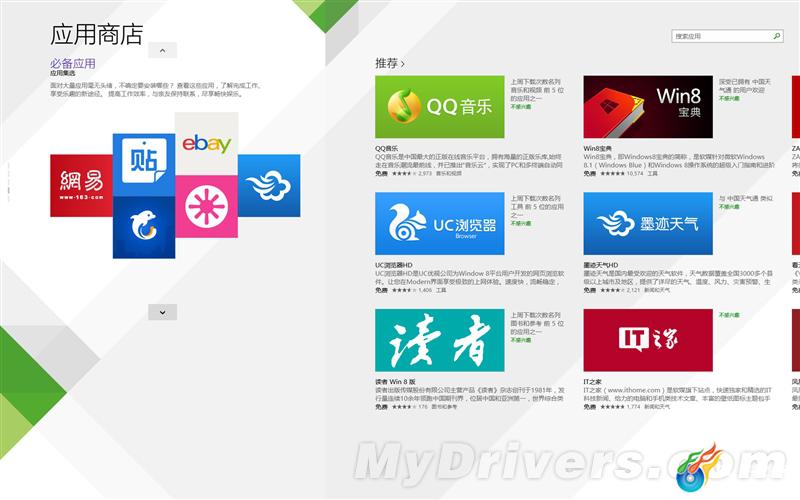Expand the 推荐 section header
This screenshot has width=800, height=500.
[x=390, y=63]
